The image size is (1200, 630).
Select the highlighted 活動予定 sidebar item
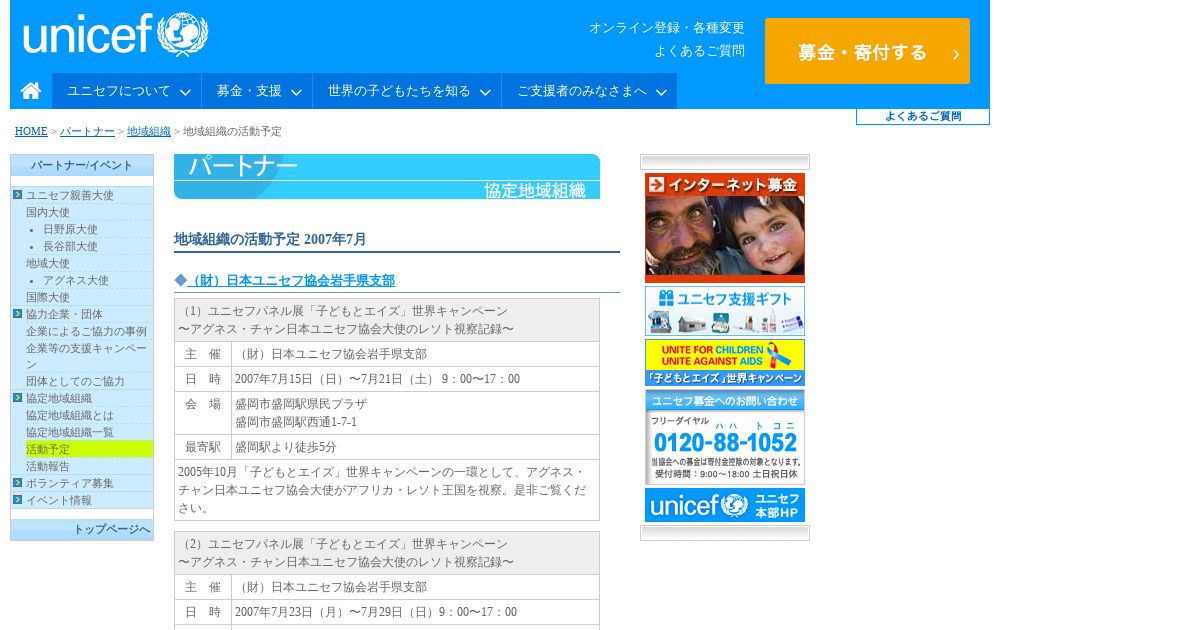89,449
